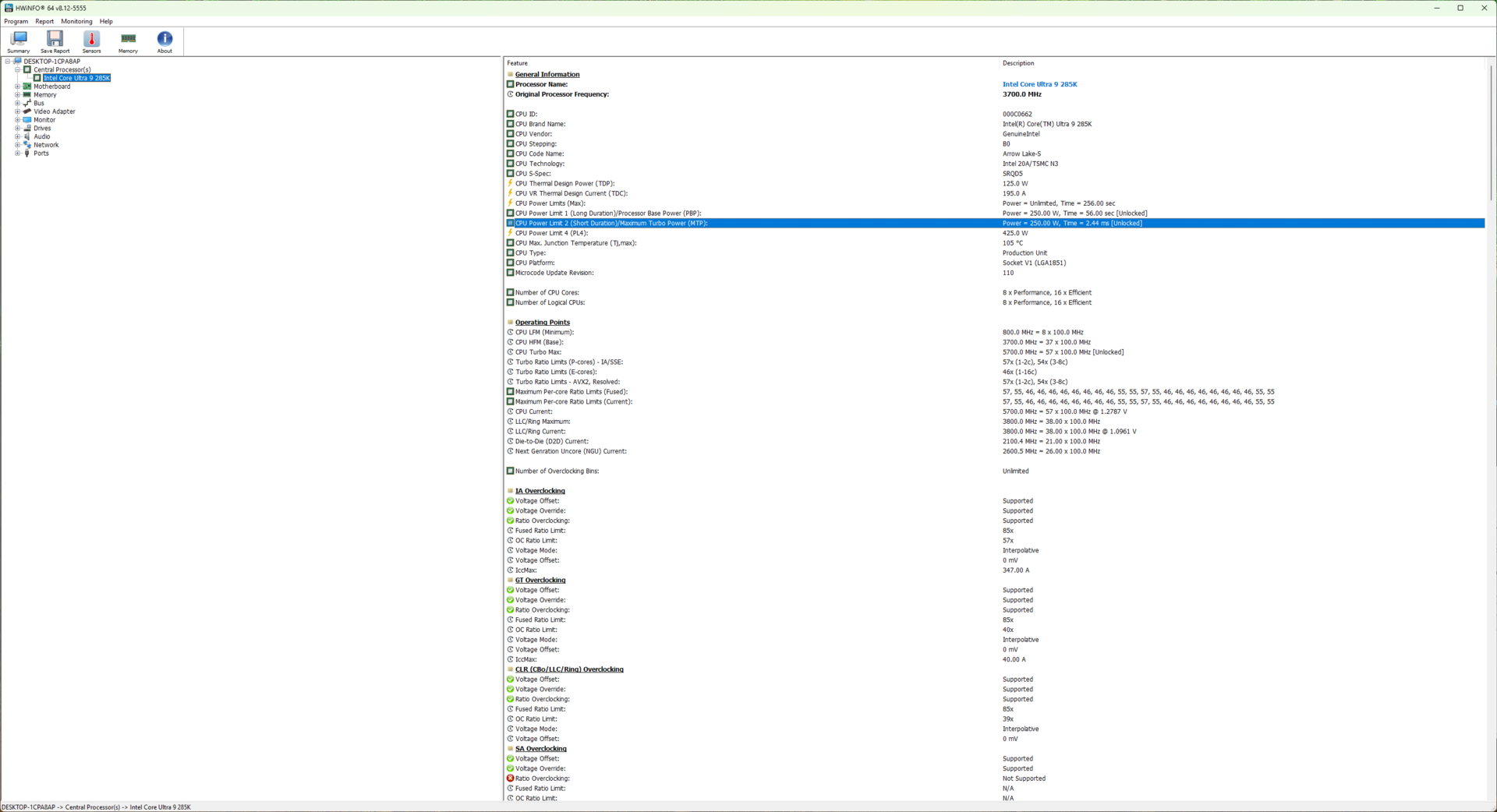Click the Bus icon in tree
This screenshot has width=1497, height=812.
(27, 103)
